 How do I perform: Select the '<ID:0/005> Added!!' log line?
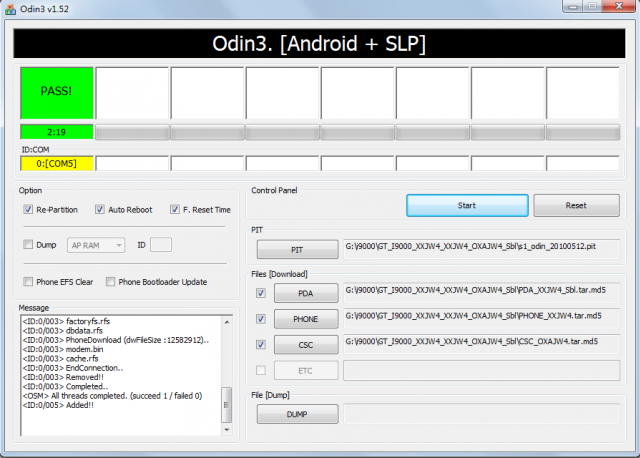tap(58, 405)
